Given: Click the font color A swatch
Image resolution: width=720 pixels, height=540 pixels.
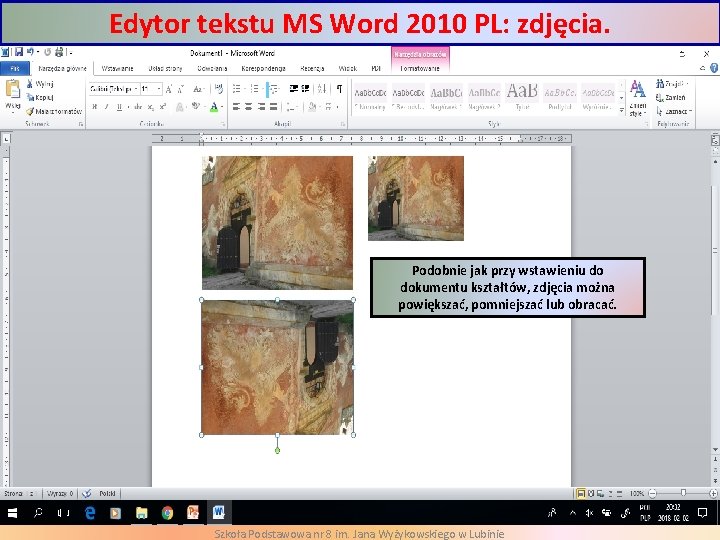Looking at the screenshot, I should coord(214,107).
